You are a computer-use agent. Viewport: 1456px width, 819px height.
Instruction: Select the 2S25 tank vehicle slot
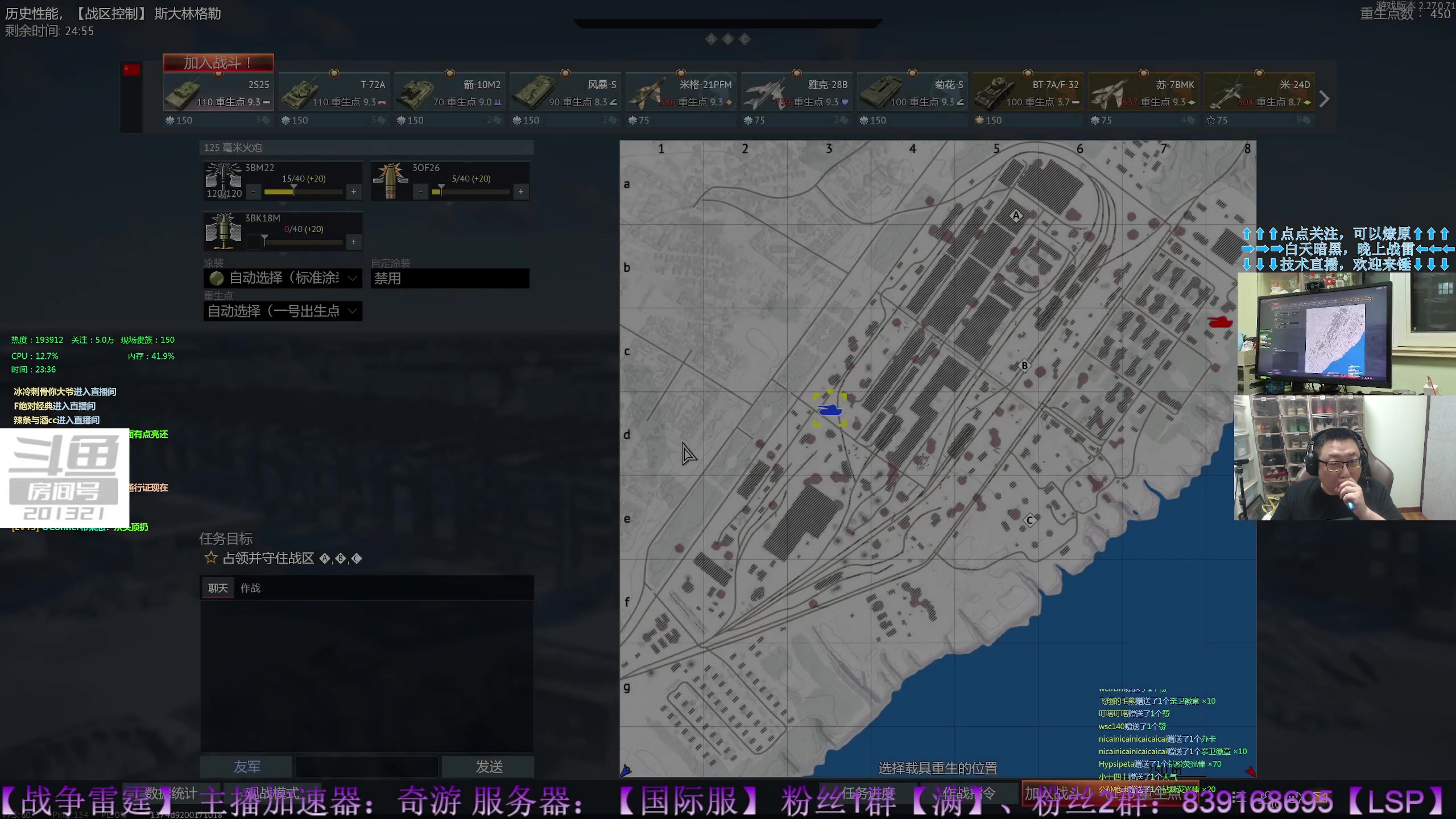[x=218, y=93]
